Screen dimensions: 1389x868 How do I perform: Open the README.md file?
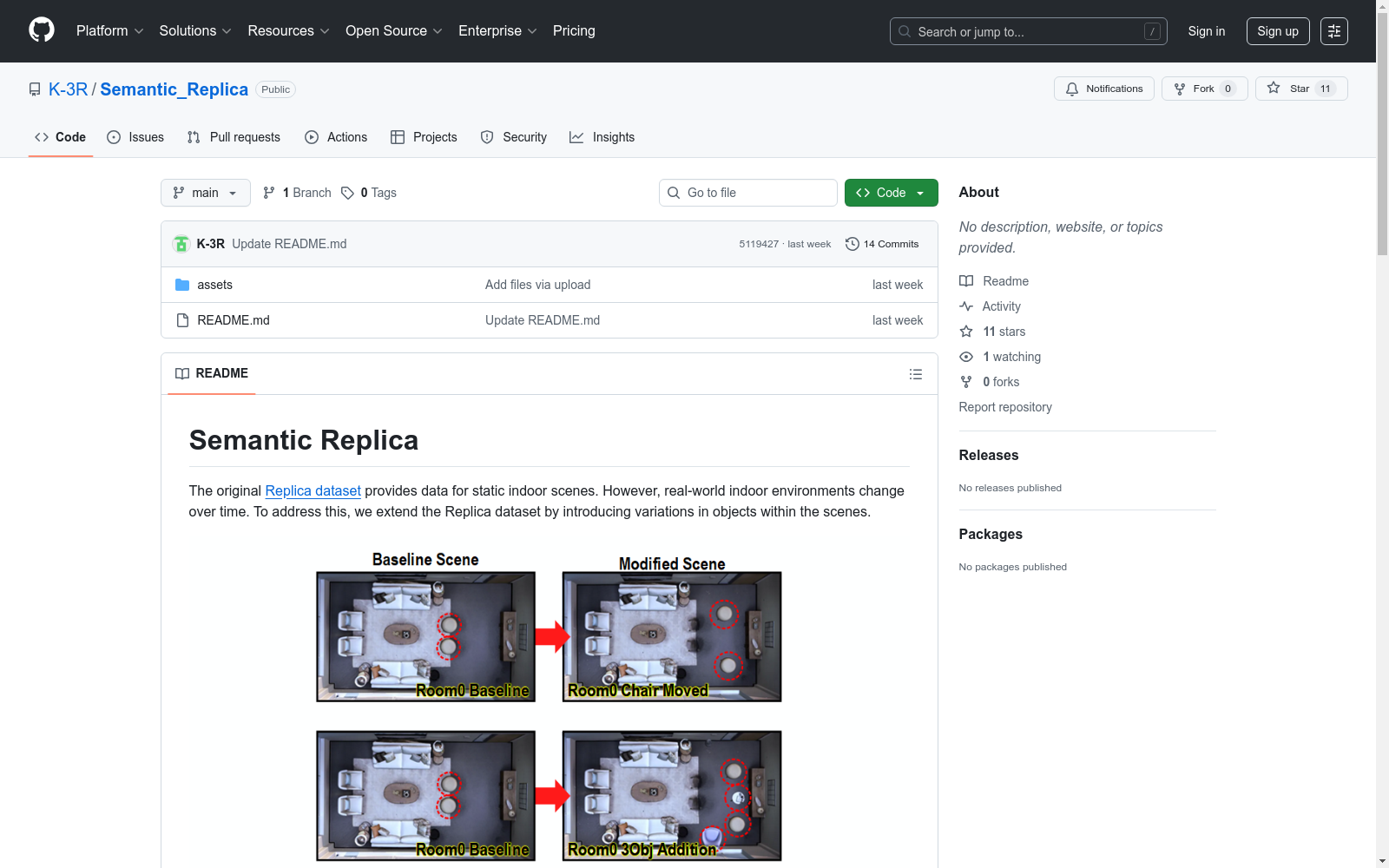coord(234,320)
